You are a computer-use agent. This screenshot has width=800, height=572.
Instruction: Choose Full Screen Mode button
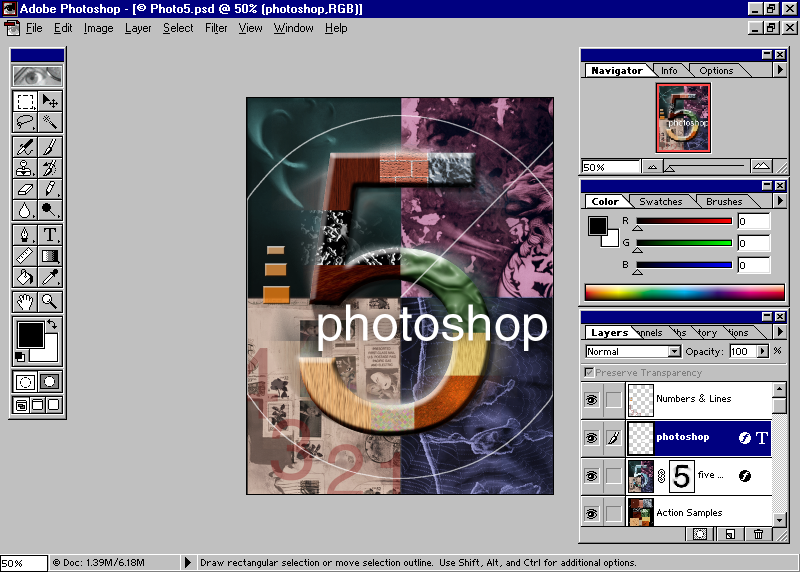click(54, 405)
